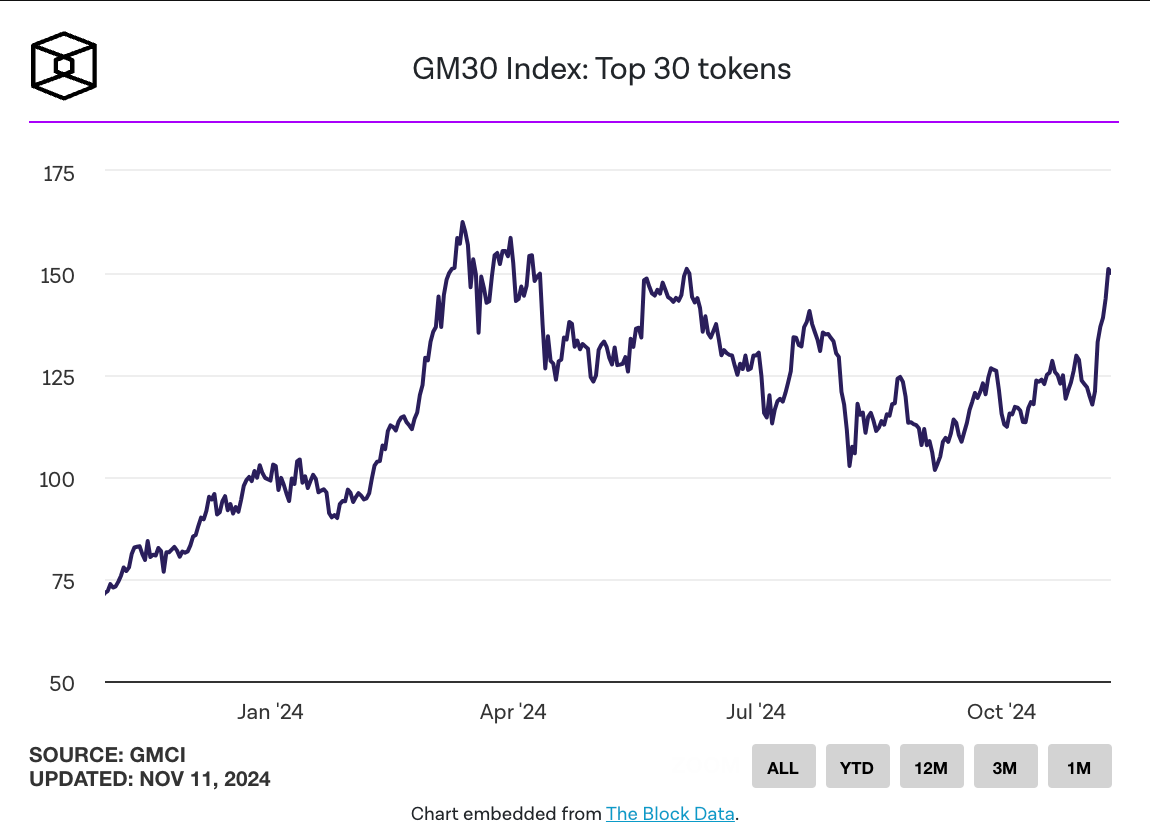Click the UPDATED: NOV 11, 2024 text
Screen dimensions: 1150x840
[150, 779]
